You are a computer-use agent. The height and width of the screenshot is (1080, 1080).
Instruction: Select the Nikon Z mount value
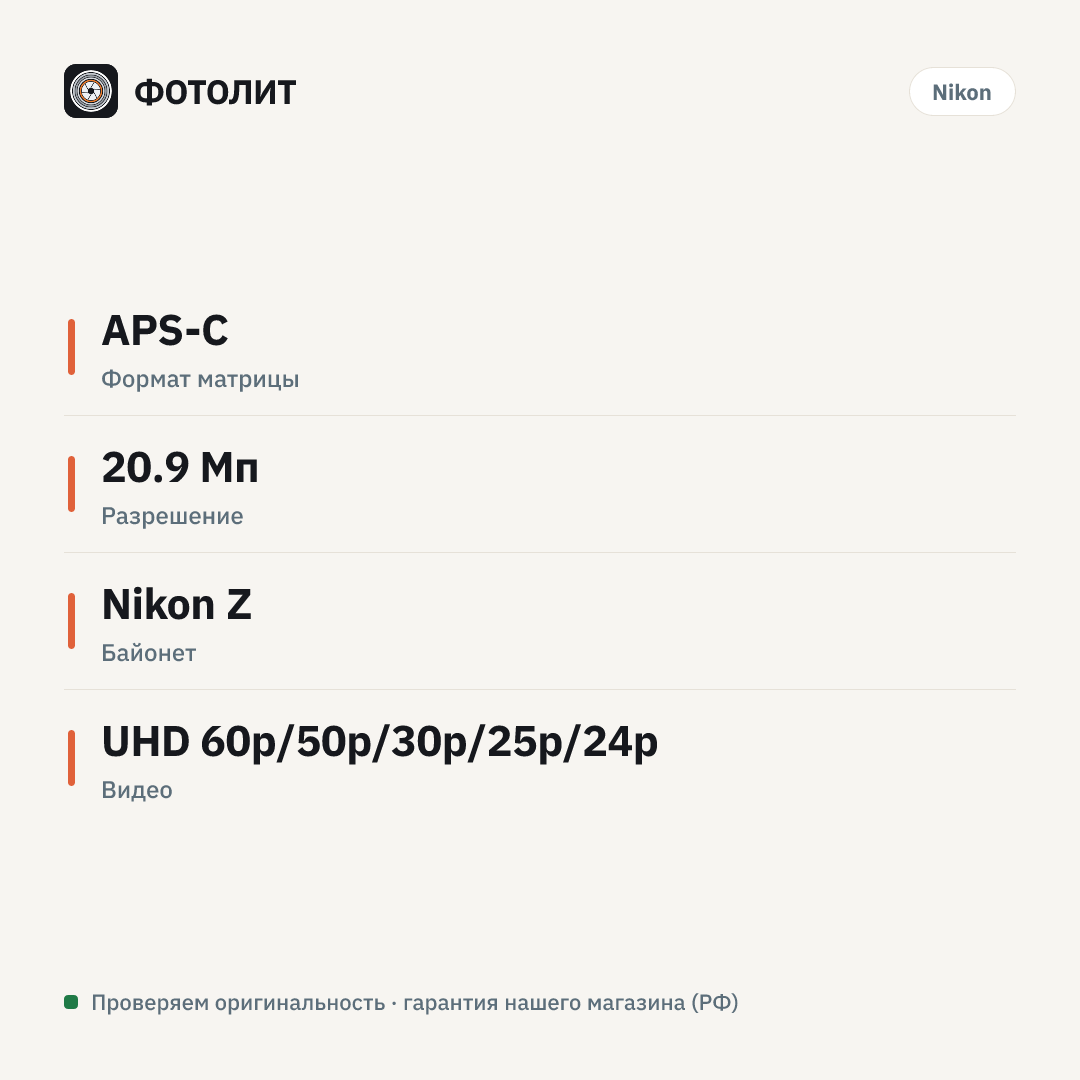176,604
